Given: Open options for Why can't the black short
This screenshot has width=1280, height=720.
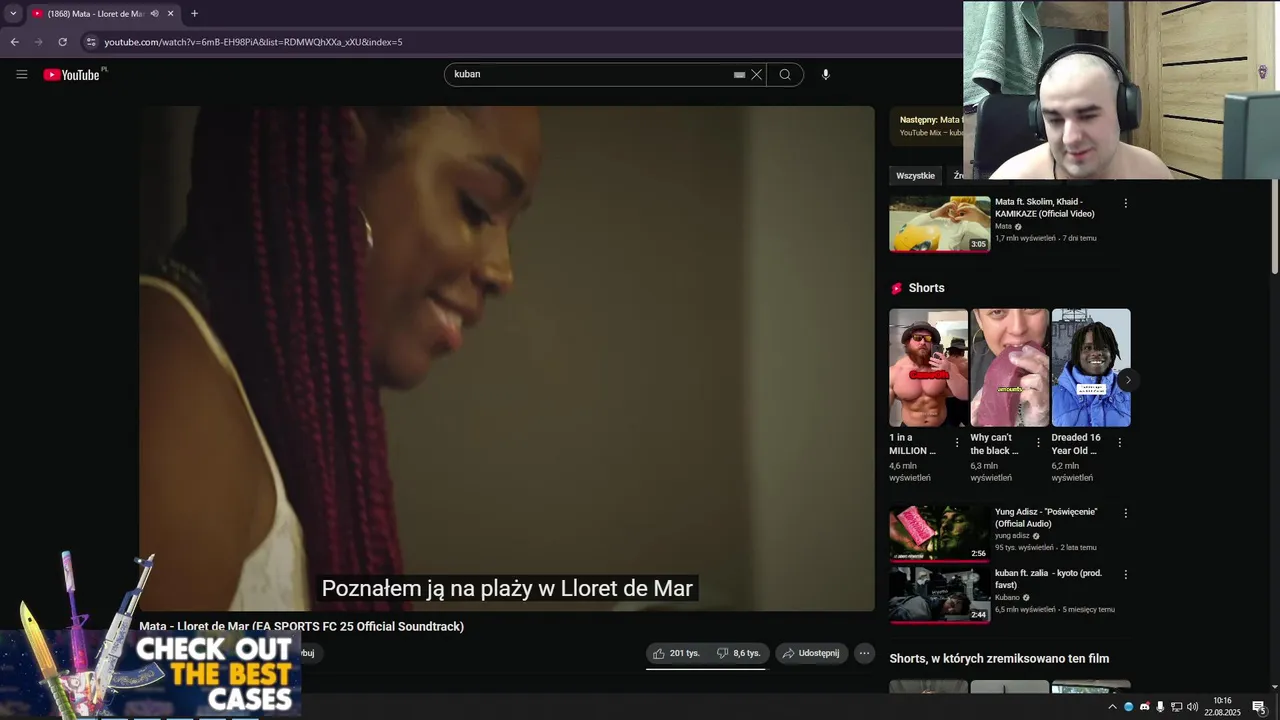Looking at the screenshot, I should [1038, 443].
